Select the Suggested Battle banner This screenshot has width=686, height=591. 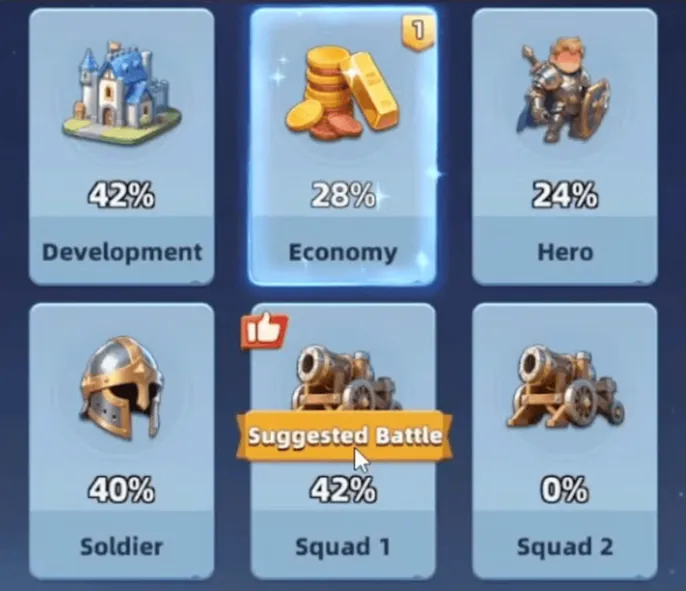coord(345,436)
